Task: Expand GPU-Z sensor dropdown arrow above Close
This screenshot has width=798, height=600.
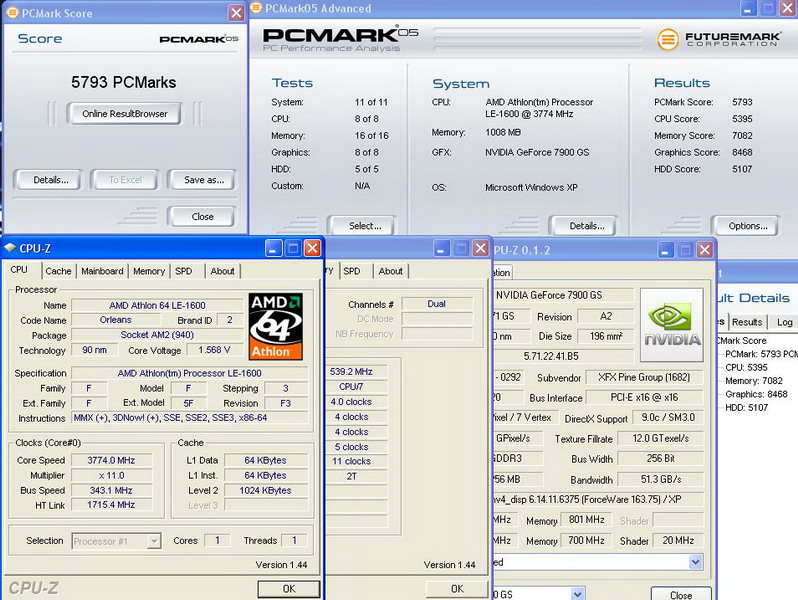Action: coord(695,562)
